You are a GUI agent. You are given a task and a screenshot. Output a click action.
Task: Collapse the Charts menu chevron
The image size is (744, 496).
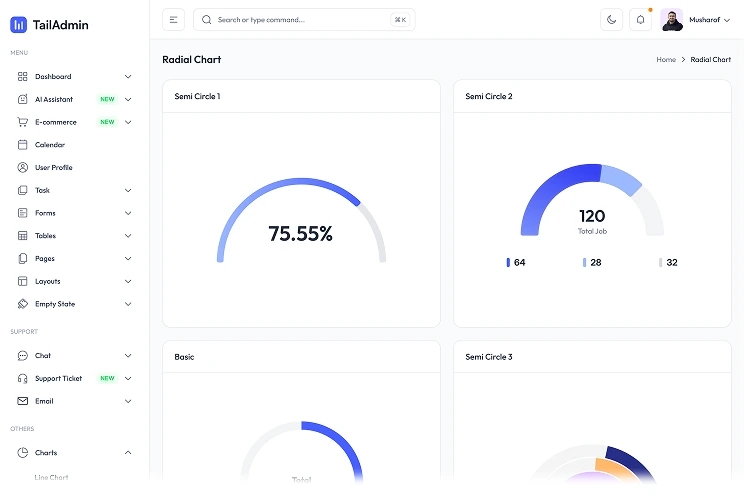(128, 452)
